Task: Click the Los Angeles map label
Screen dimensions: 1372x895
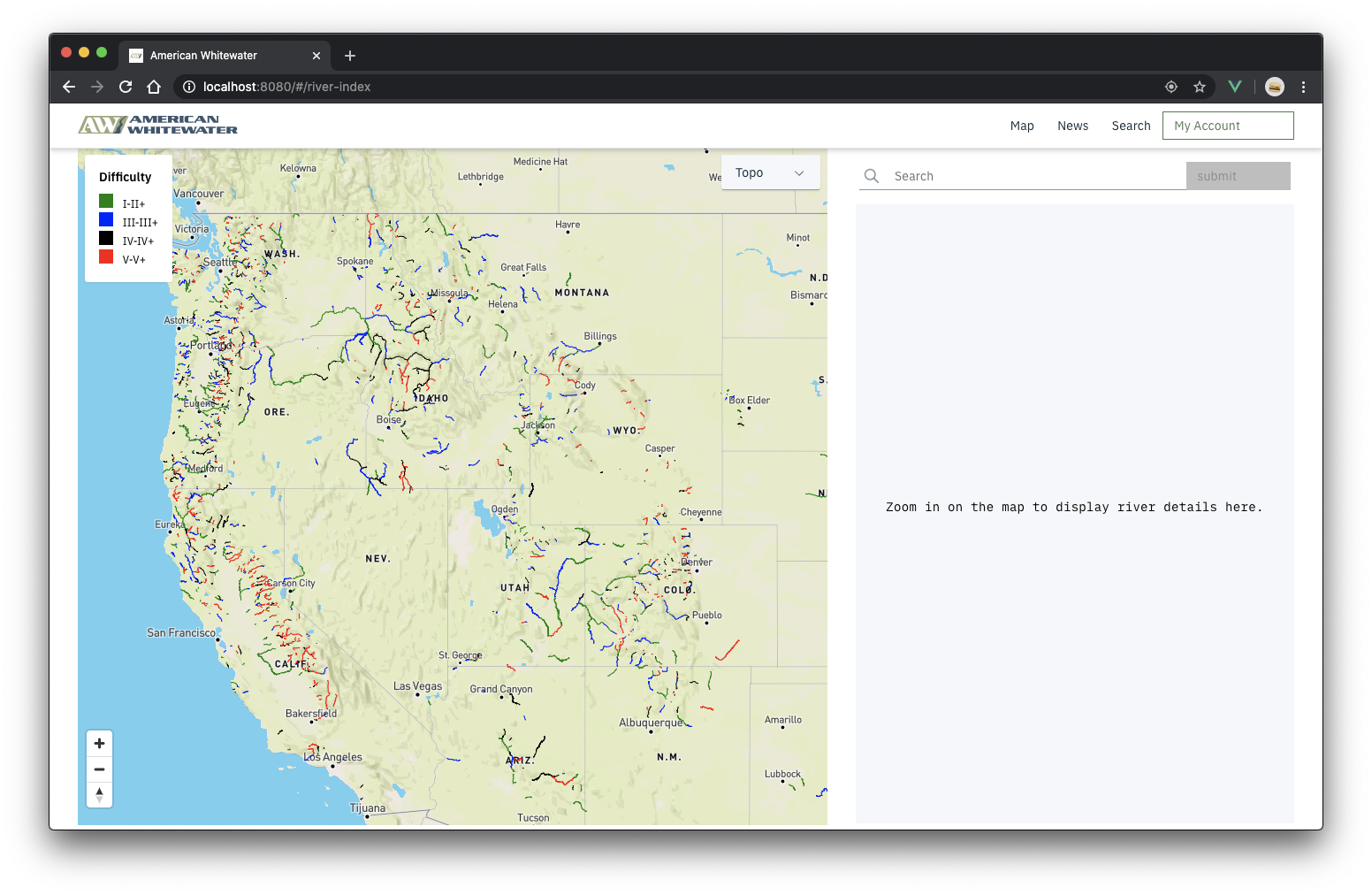Action: [332, 757]
